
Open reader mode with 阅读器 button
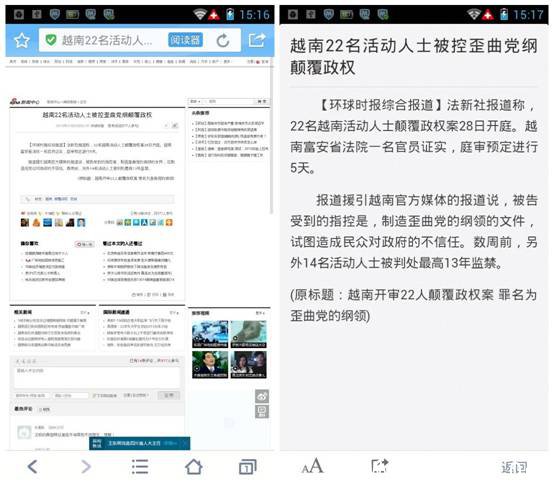(x=185, y=40)
